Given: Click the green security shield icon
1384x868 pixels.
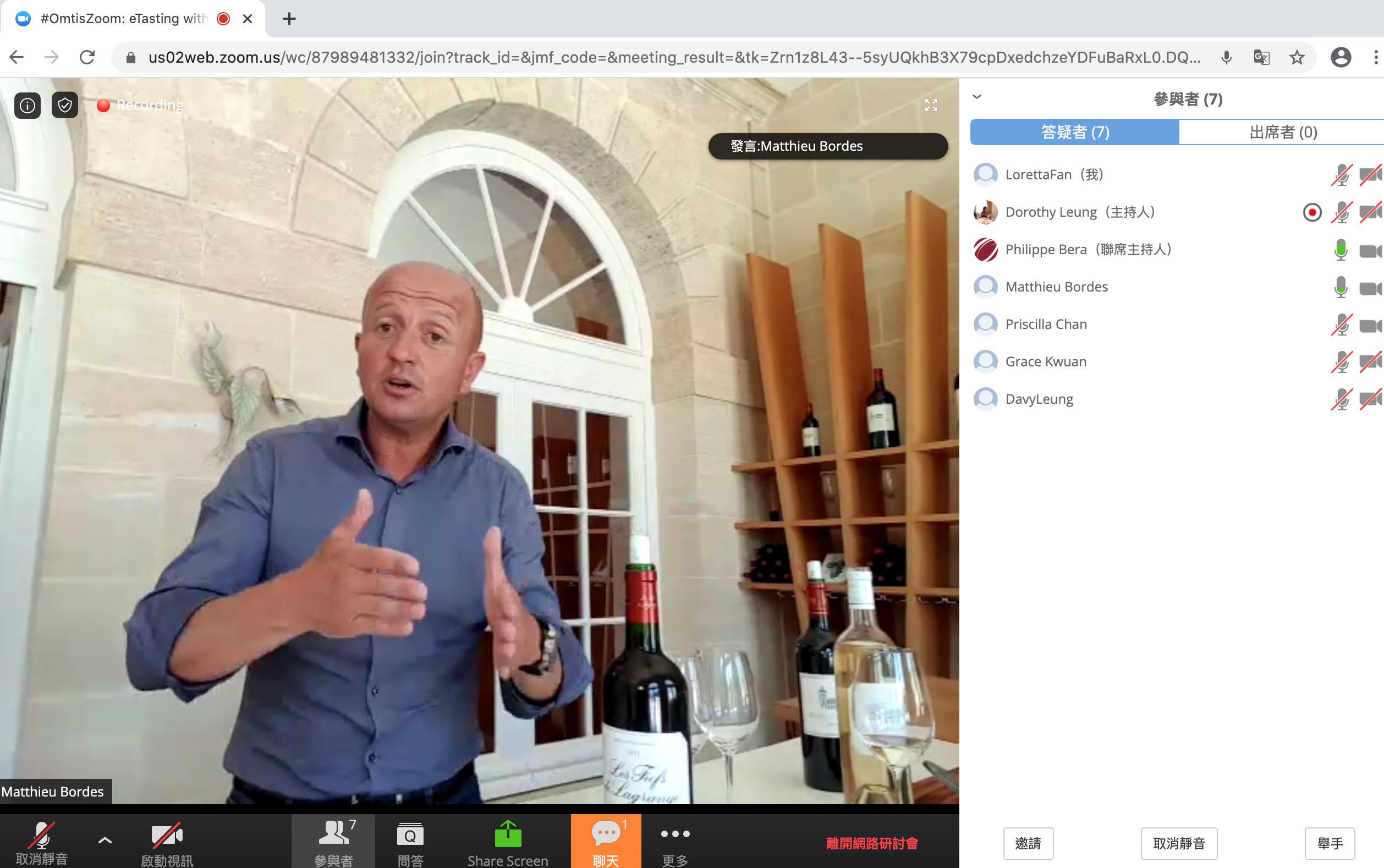Looking at the screenshot, I should click(x=65, y=106).
